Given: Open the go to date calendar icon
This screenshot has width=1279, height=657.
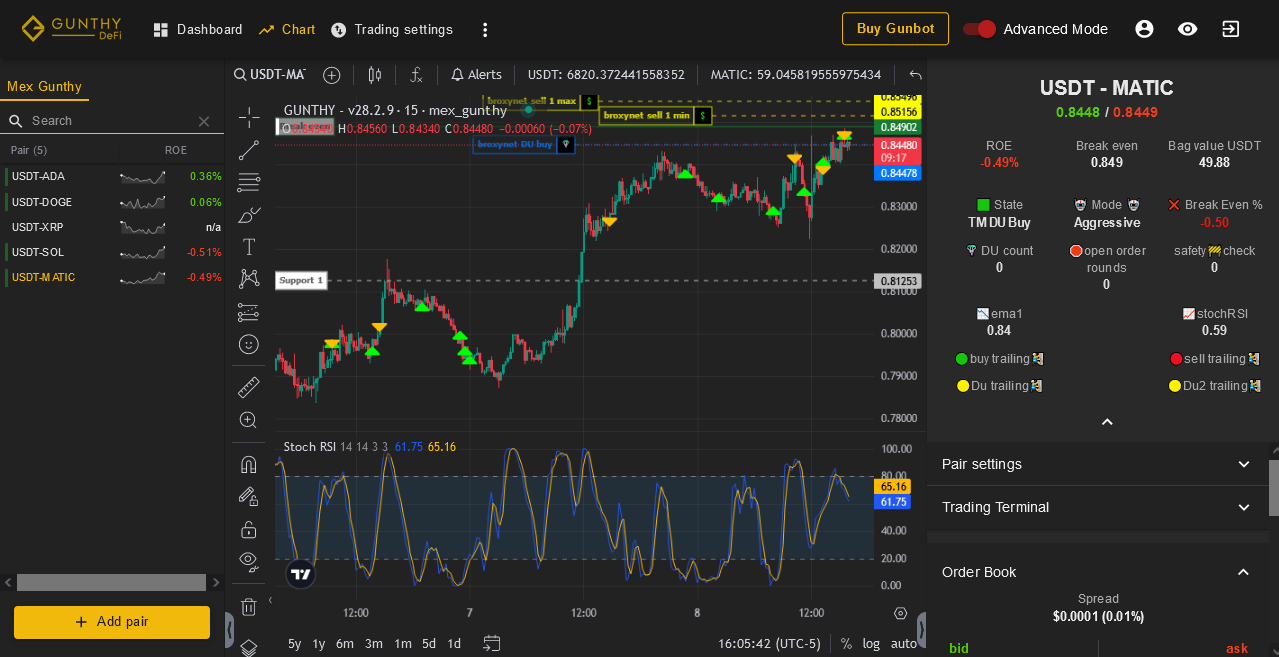Looking at the screenshot, I should [491, 643].
